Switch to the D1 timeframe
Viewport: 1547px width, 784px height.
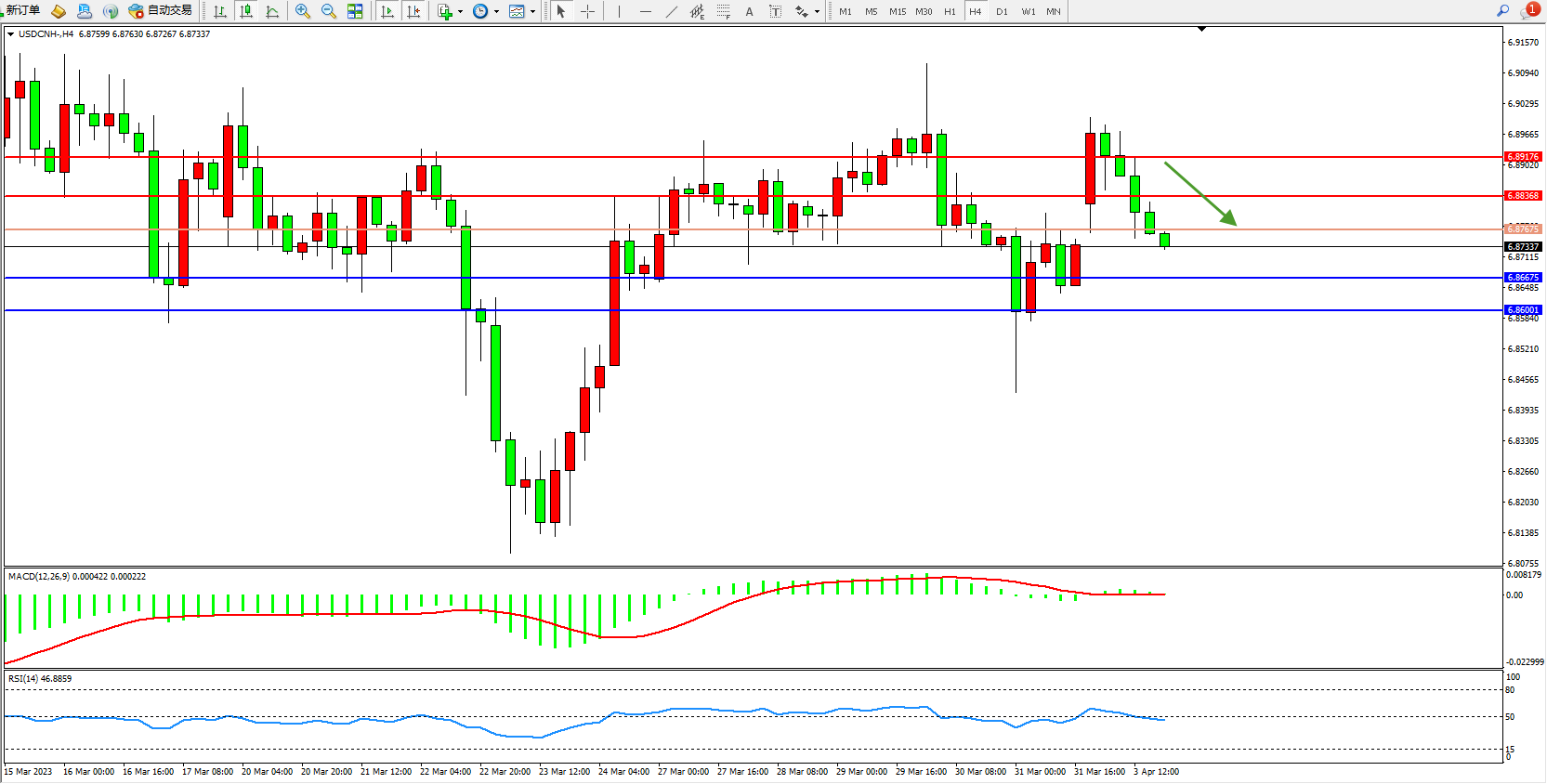point(1002,12)
